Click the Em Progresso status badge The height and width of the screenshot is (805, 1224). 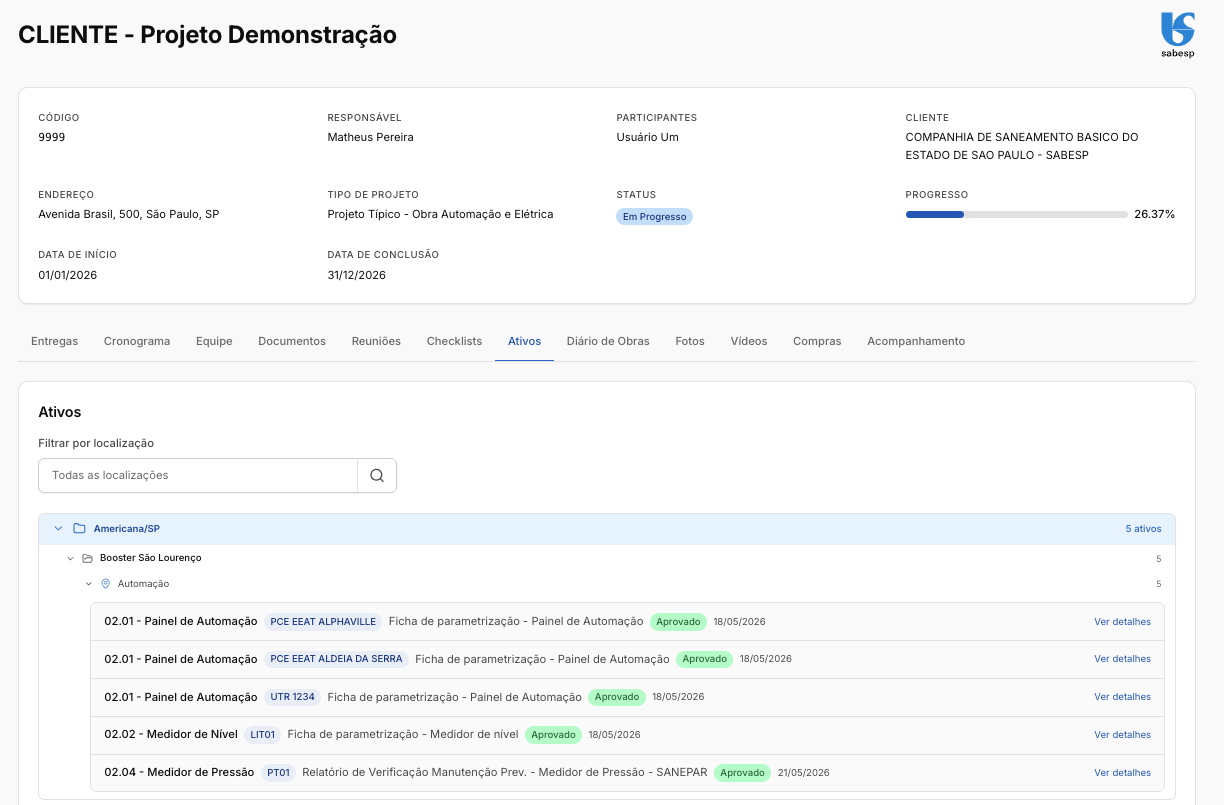pos(654,216)
